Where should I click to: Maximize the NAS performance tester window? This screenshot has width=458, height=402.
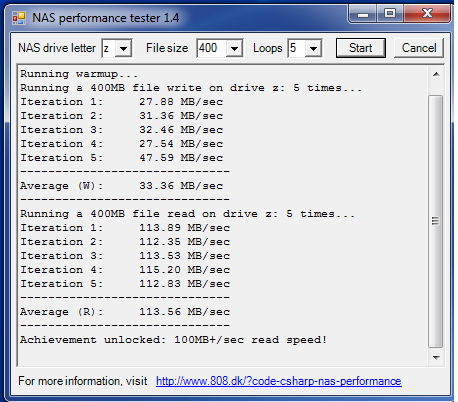(x=390, y=14)
